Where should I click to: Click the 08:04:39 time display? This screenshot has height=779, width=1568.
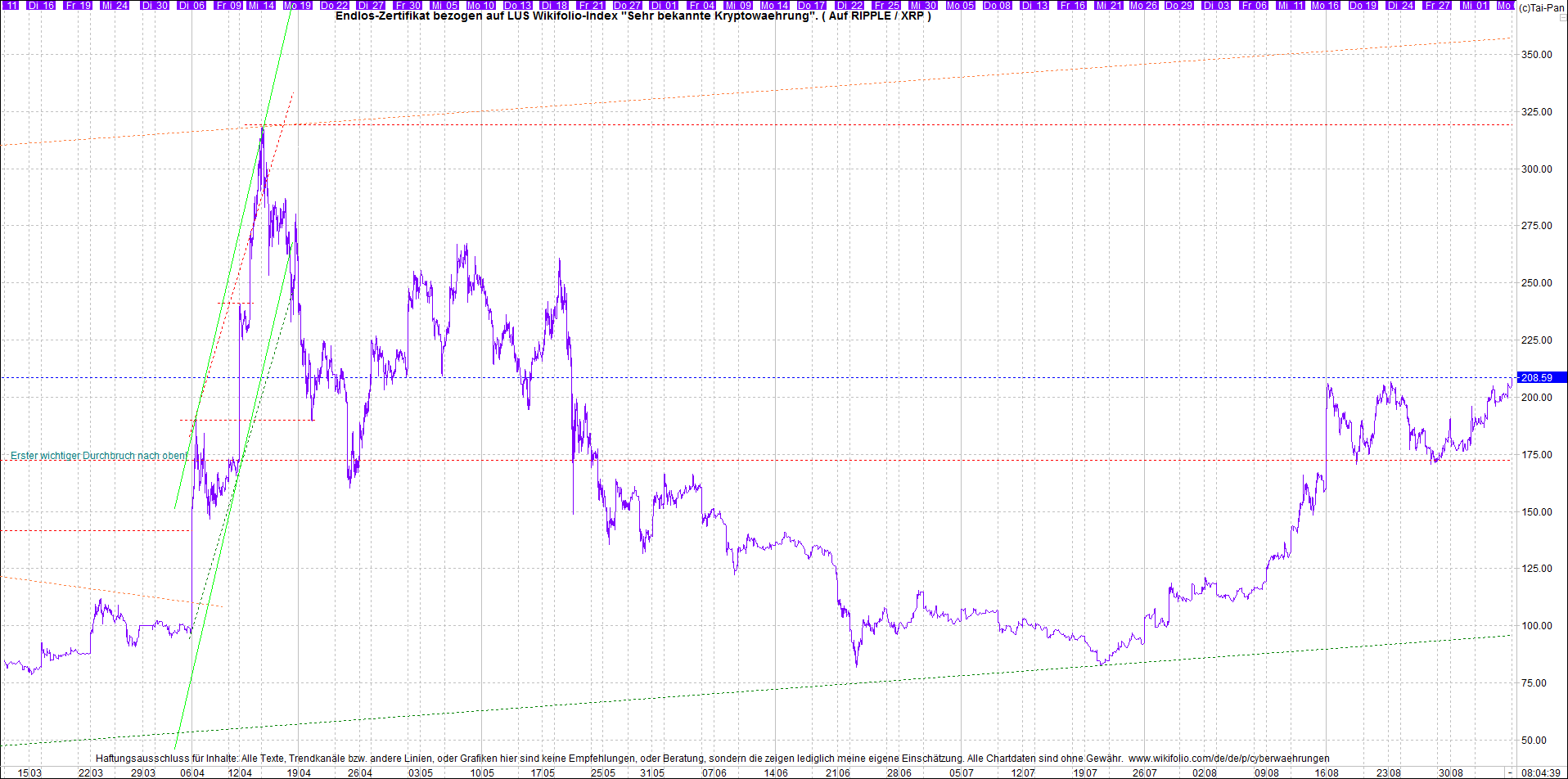[1540, 772]
